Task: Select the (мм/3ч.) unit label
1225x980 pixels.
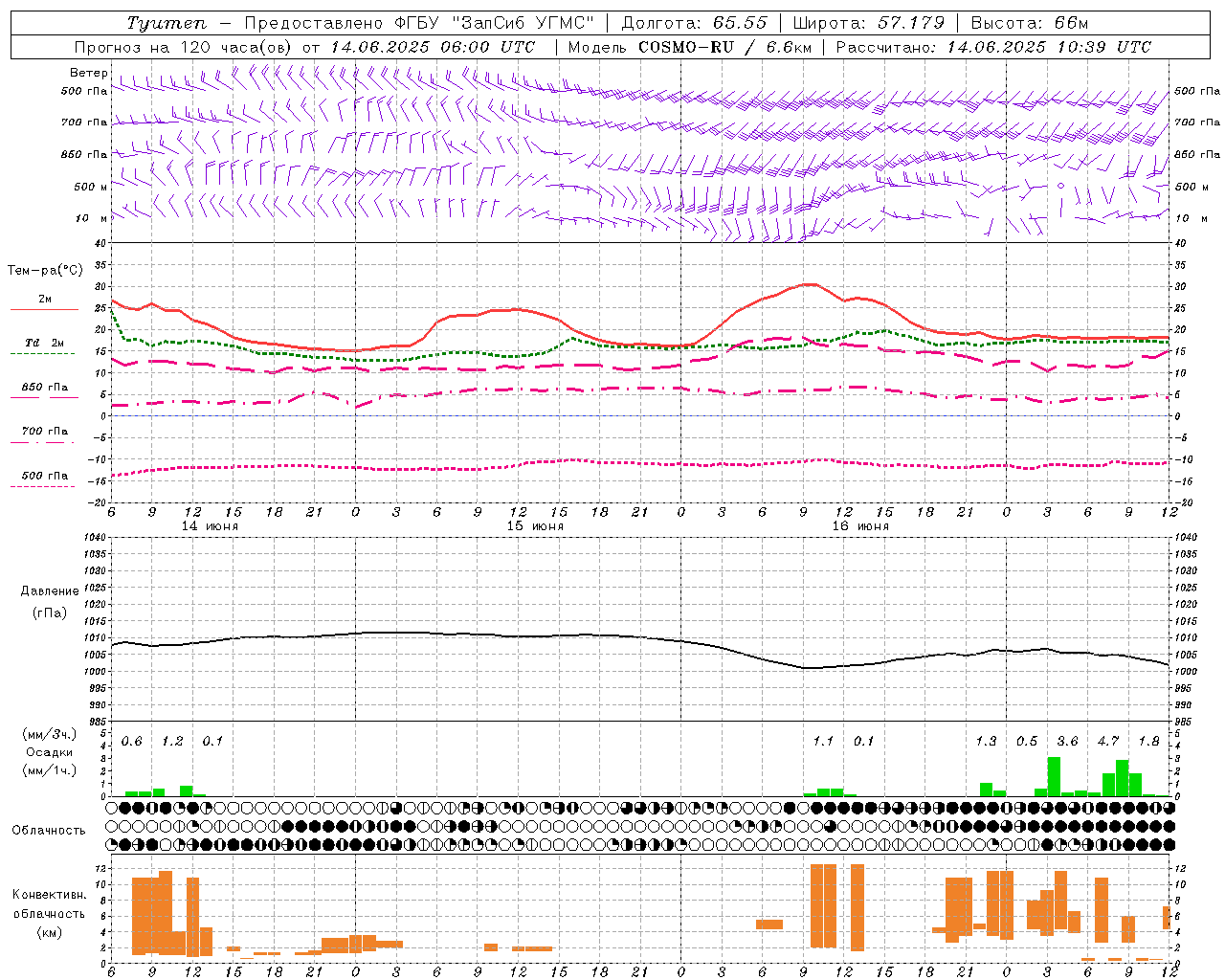Action: 50,734
